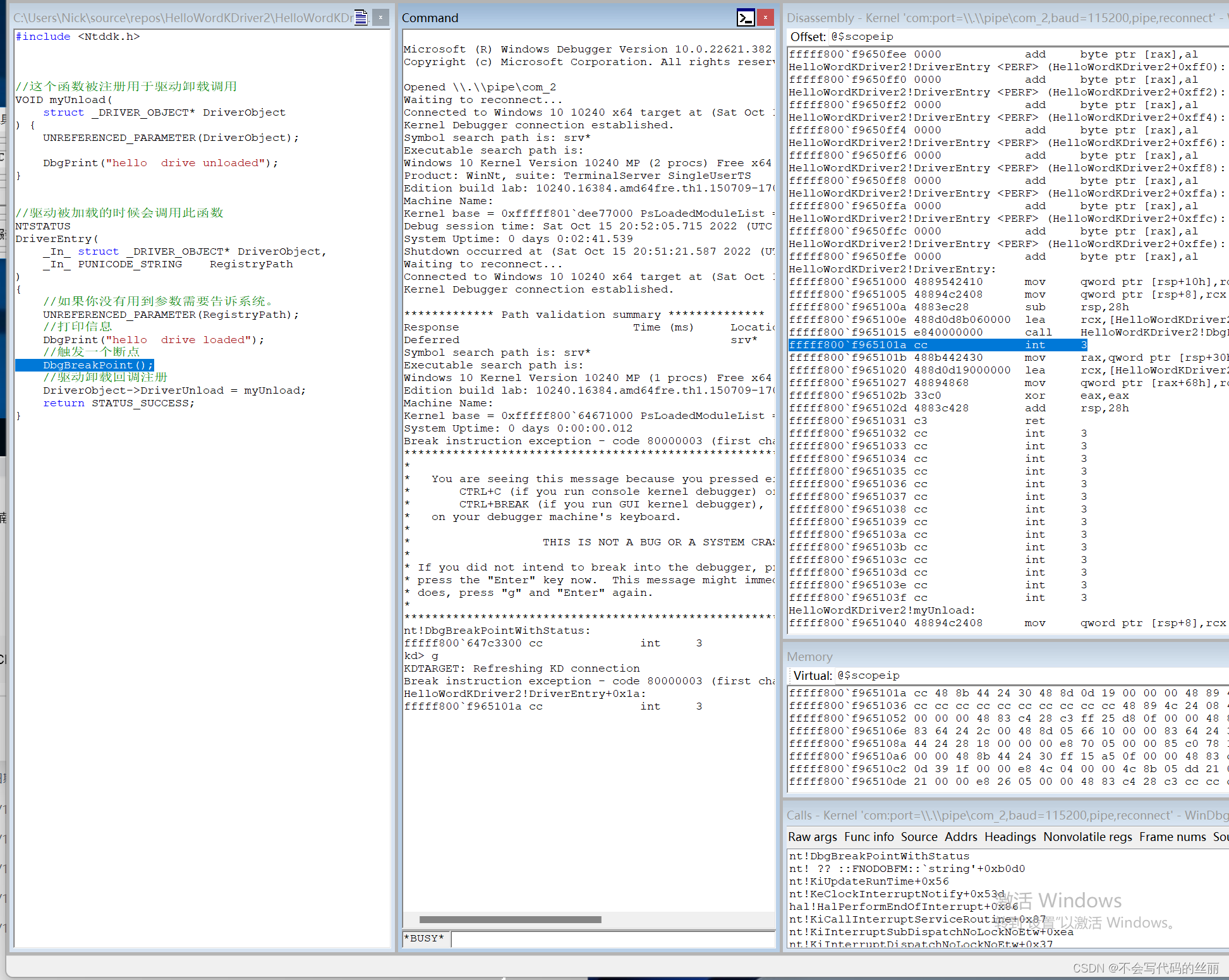Click the highlighted DbgBreakPoint() source line
The height and width of the screenshot is (980, 1229).
[98, 365]
